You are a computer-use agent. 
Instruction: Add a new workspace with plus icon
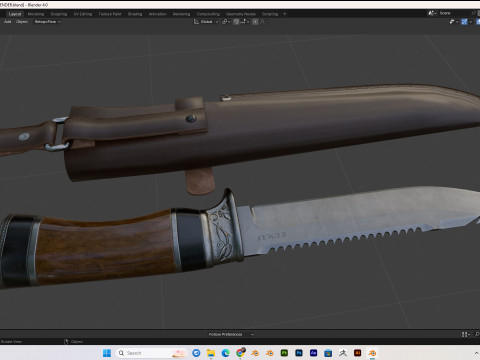[x=285, y=14]
